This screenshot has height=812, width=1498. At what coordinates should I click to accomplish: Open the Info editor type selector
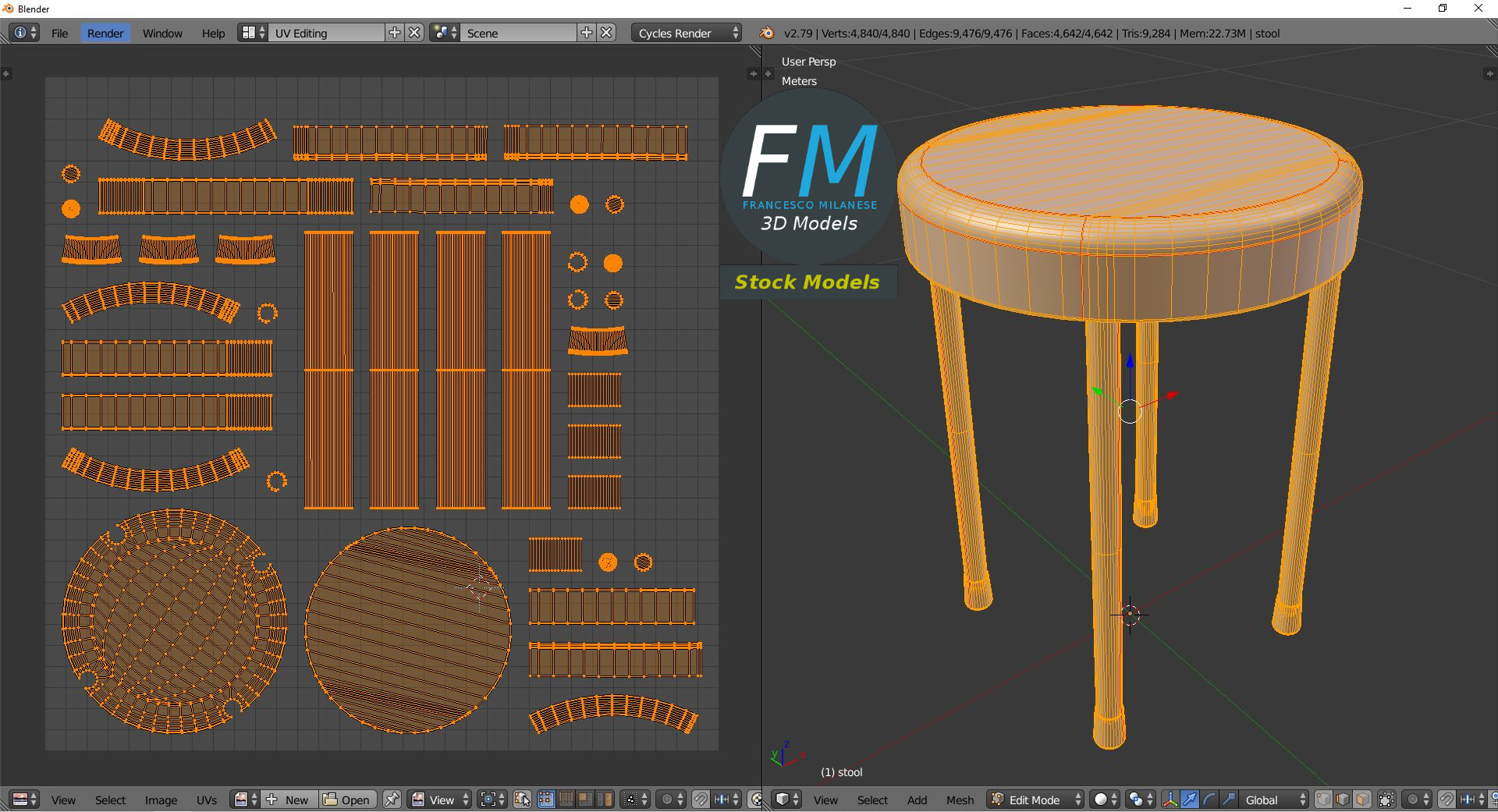click(25, 33)
